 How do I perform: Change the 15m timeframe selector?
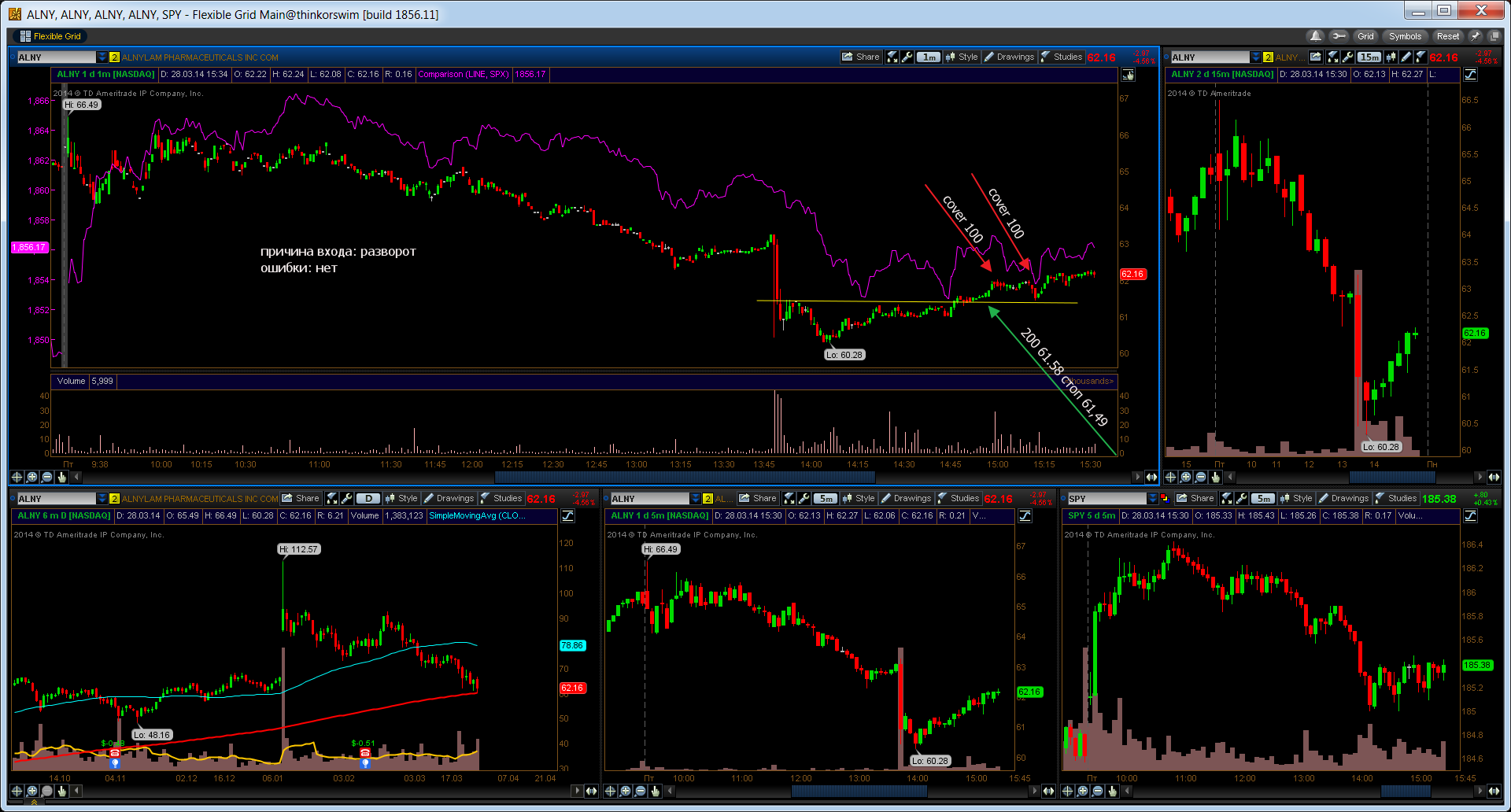coord(1369,57)
